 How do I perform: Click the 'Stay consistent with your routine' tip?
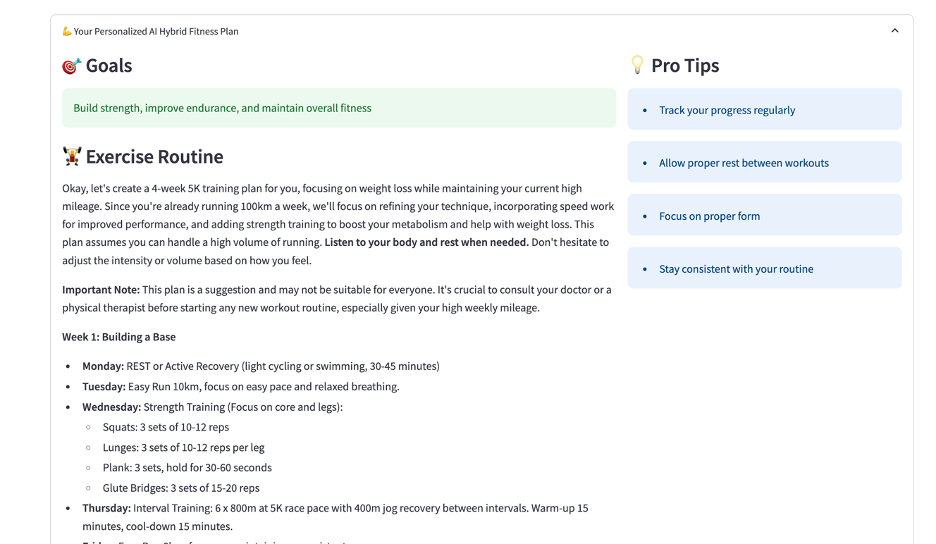(x=736, y=269)
